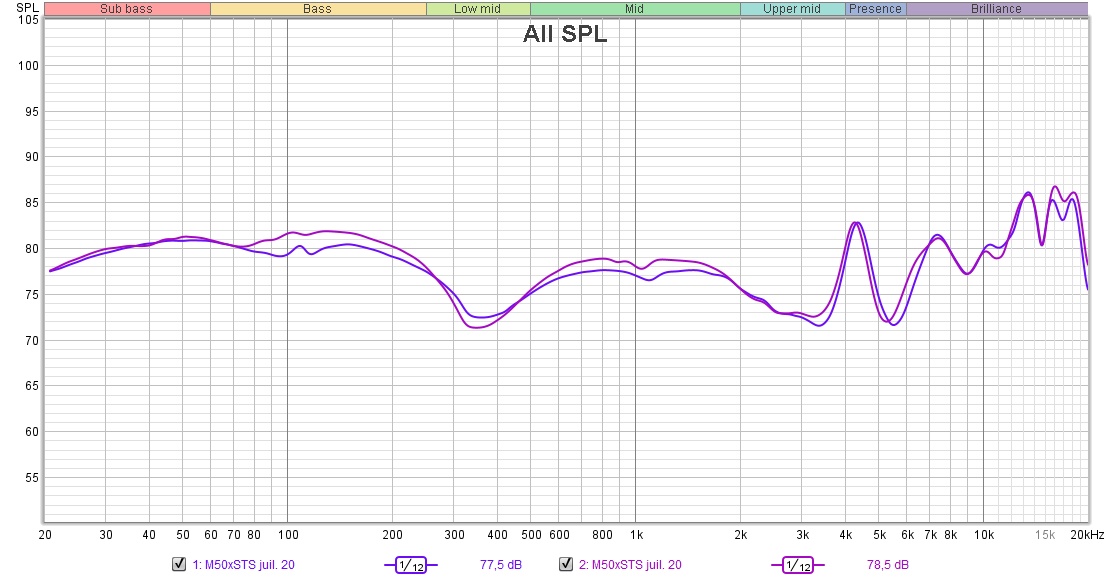Click the Low mid frequency band label
Image resolution: width=1110 pixels, height=579 pixels.
[478, 8]
